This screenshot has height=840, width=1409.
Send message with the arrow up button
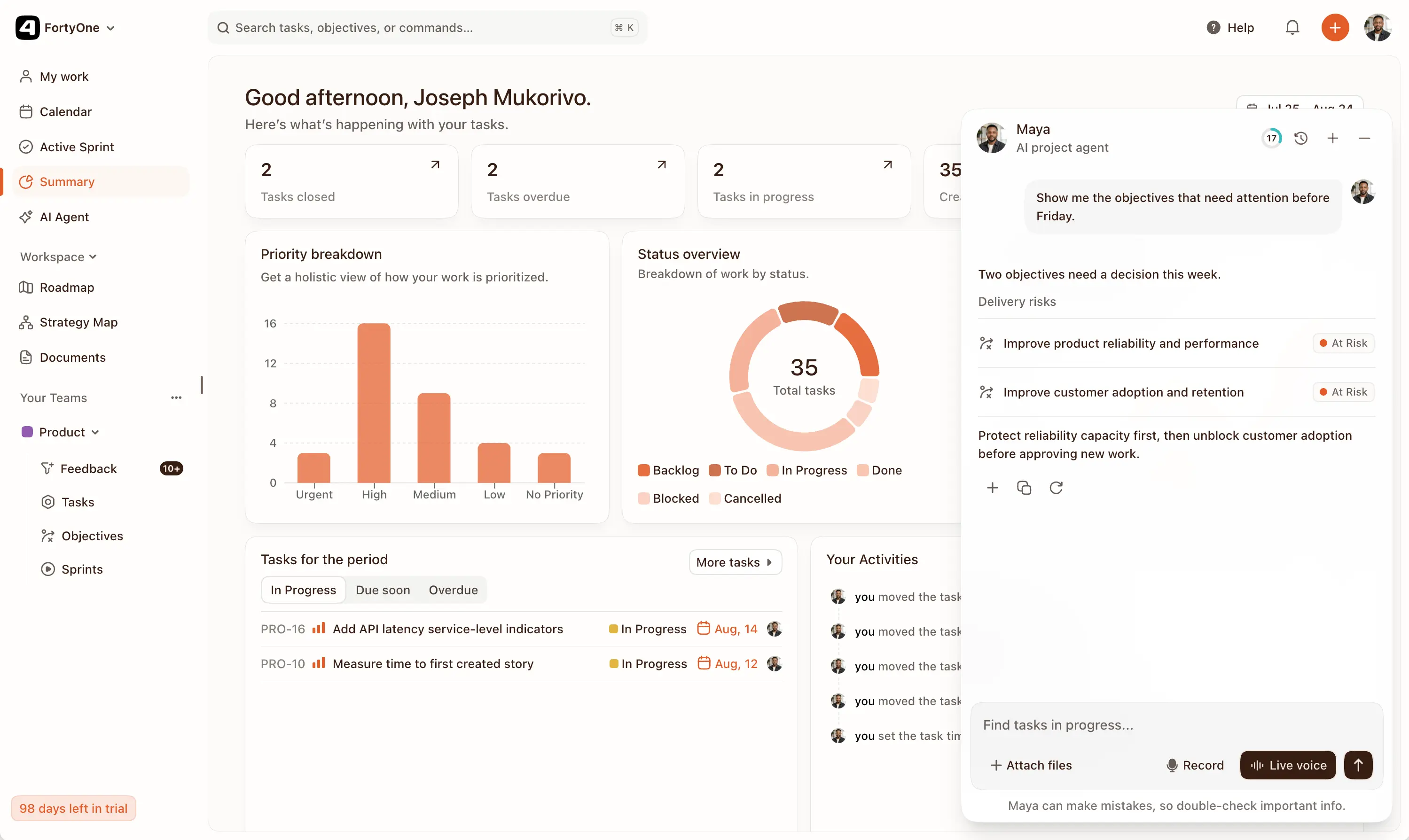1358,765
